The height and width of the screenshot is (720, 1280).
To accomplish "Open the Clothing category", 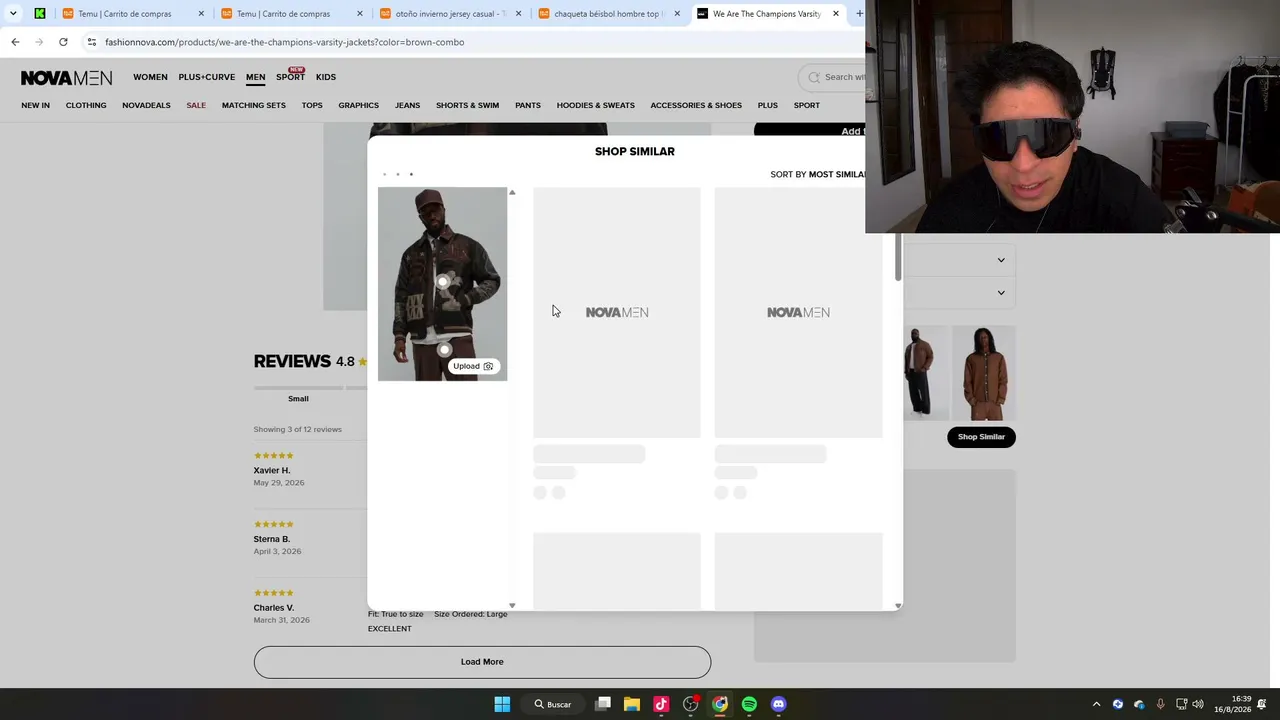I will pyautogui.click(x=86, y=105).
